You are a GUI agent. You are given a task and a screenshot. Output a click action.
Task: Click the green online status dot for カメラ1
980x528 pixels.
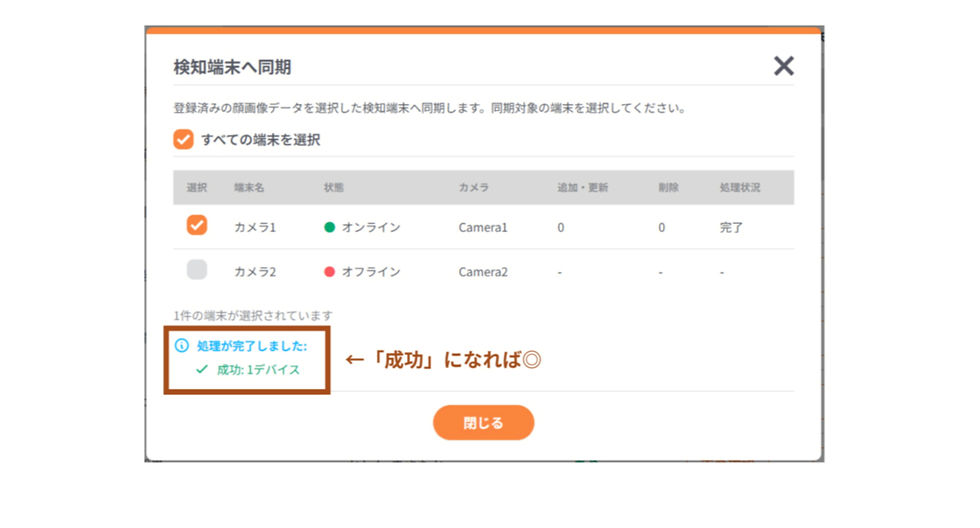coord(329,227)
